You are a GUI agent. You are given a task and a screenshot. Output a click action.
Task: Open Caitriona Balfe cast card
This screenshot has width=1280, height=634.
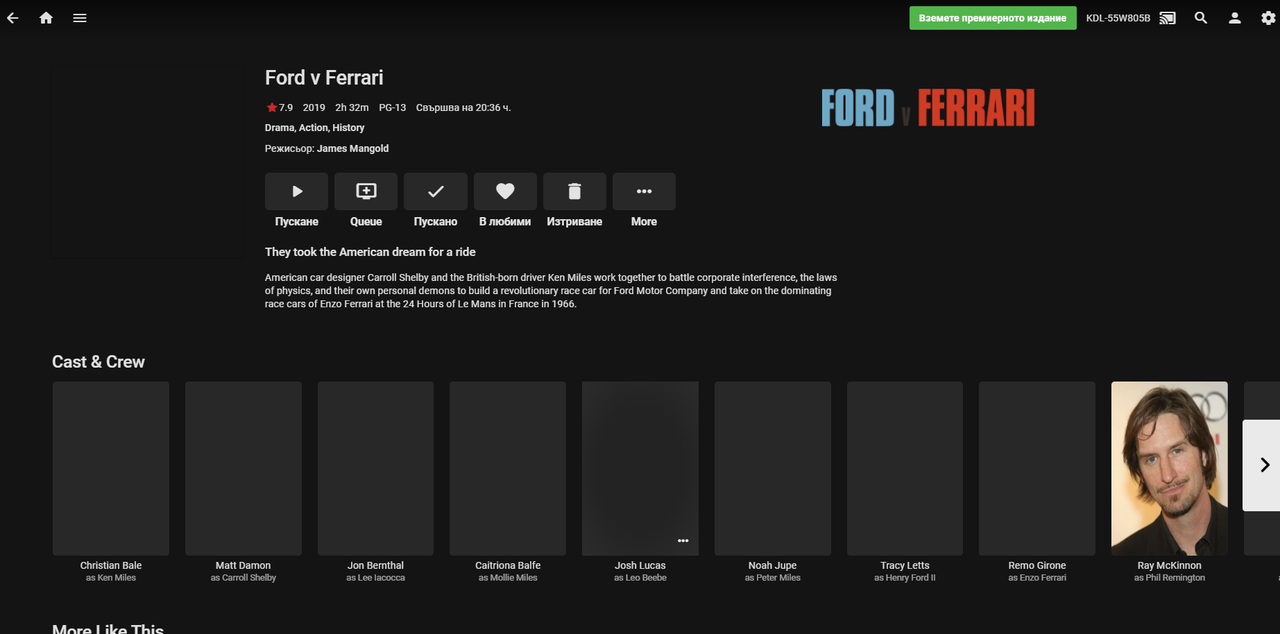508,468
